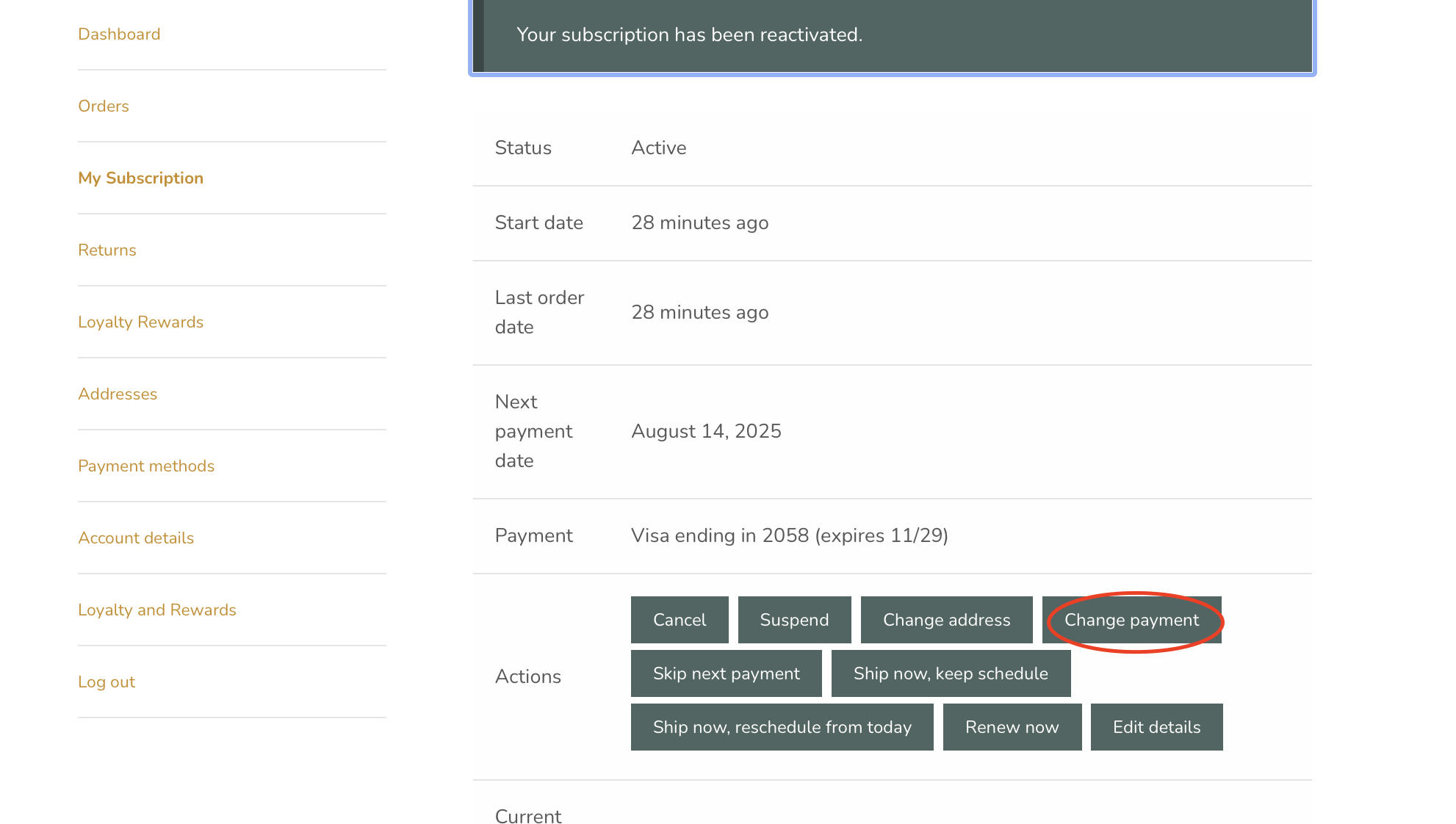Open Payment methods in sidebar
1456x824 pixels.
point(146,466)
